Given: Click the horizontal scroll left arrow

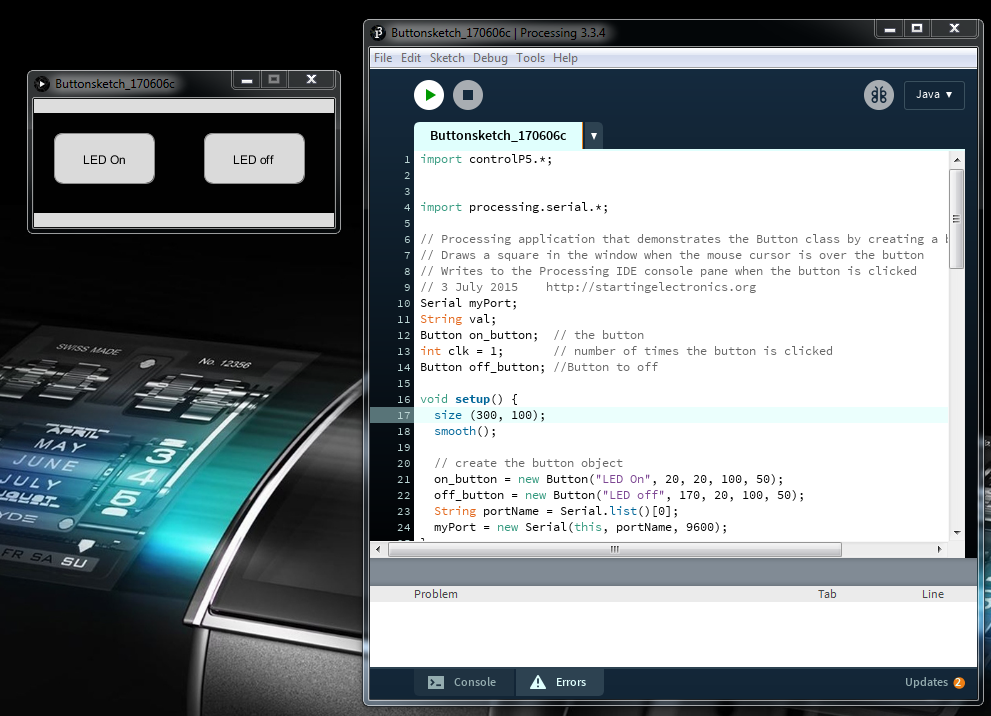Looking at the screenshot, I should [378, 550].
